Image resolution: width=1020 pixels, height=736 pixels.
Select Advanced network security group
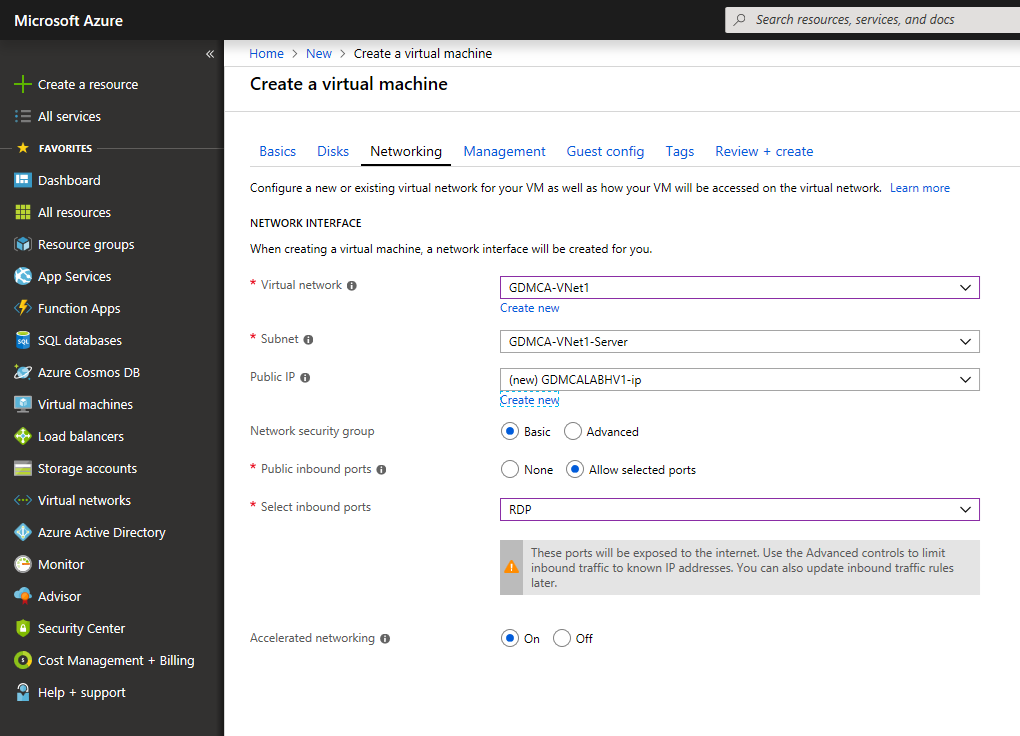pos(572,431)
